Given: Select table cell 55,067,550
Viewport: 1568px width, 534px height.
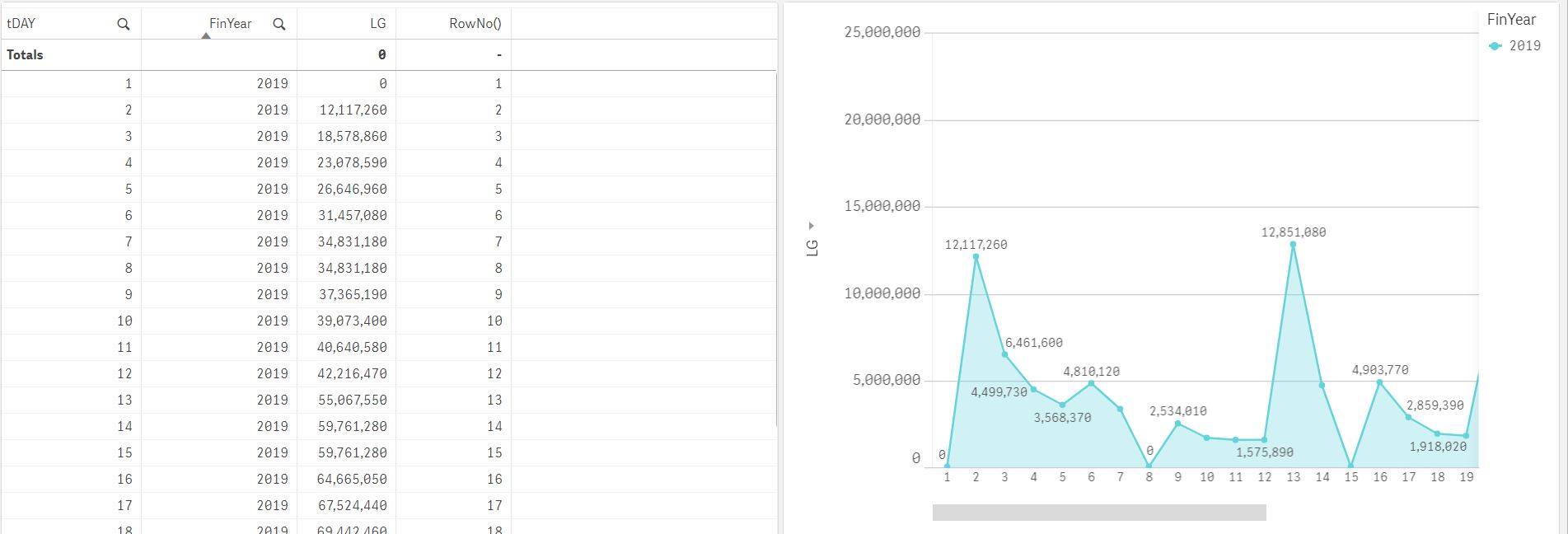Looking at the screenshot, I should [352, 400].
